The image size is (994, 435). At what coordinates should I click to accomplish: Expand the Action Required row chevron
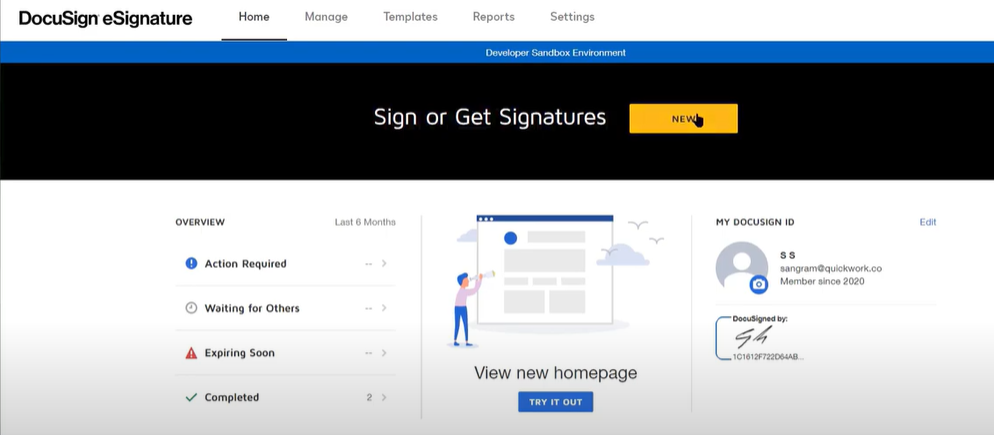[x=384, y=264]
